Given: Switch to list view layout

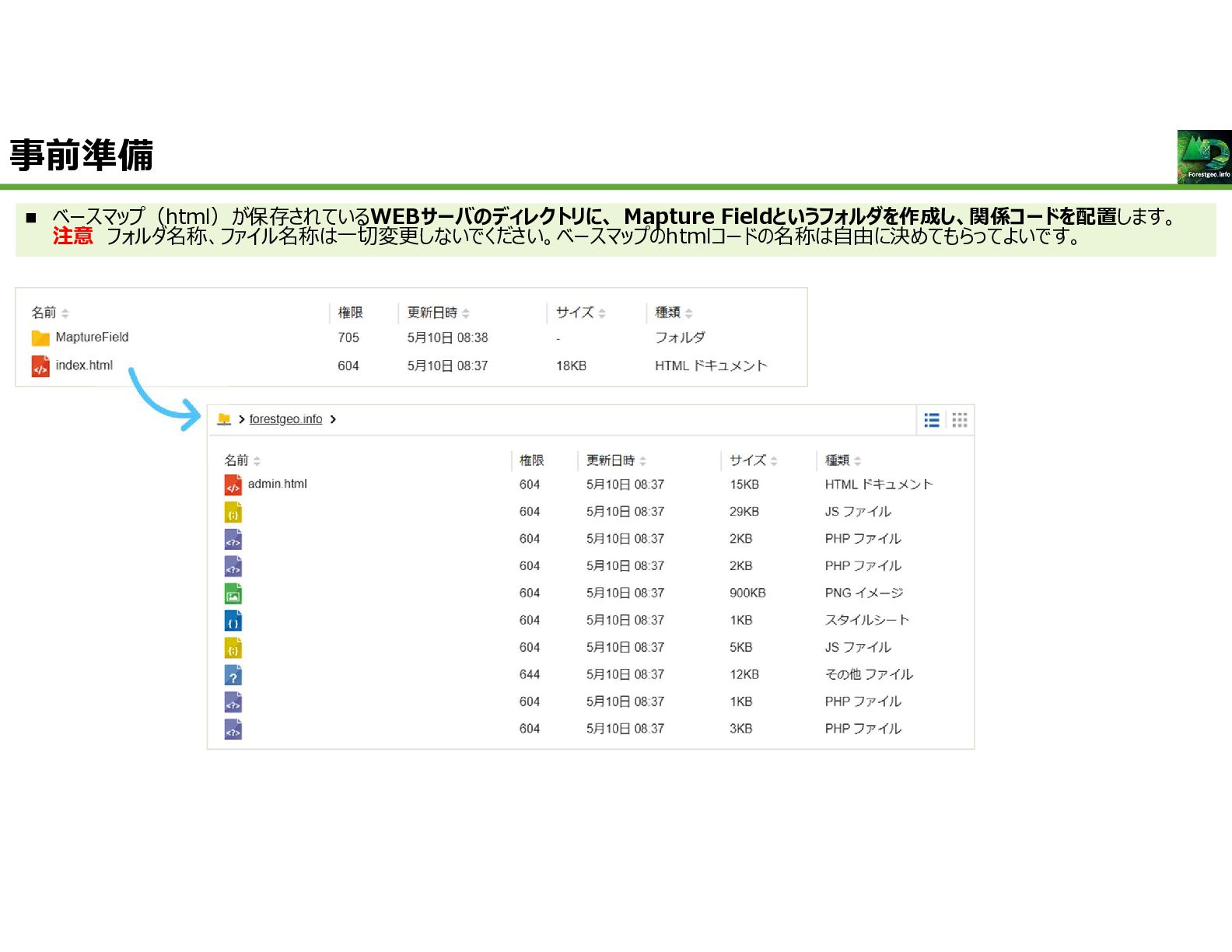Looking at the screenshot, I should coord(931,420).
